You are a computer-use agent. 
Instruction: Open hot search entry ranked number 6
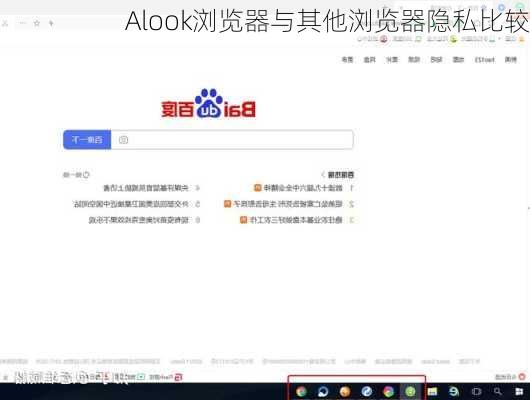144,220
